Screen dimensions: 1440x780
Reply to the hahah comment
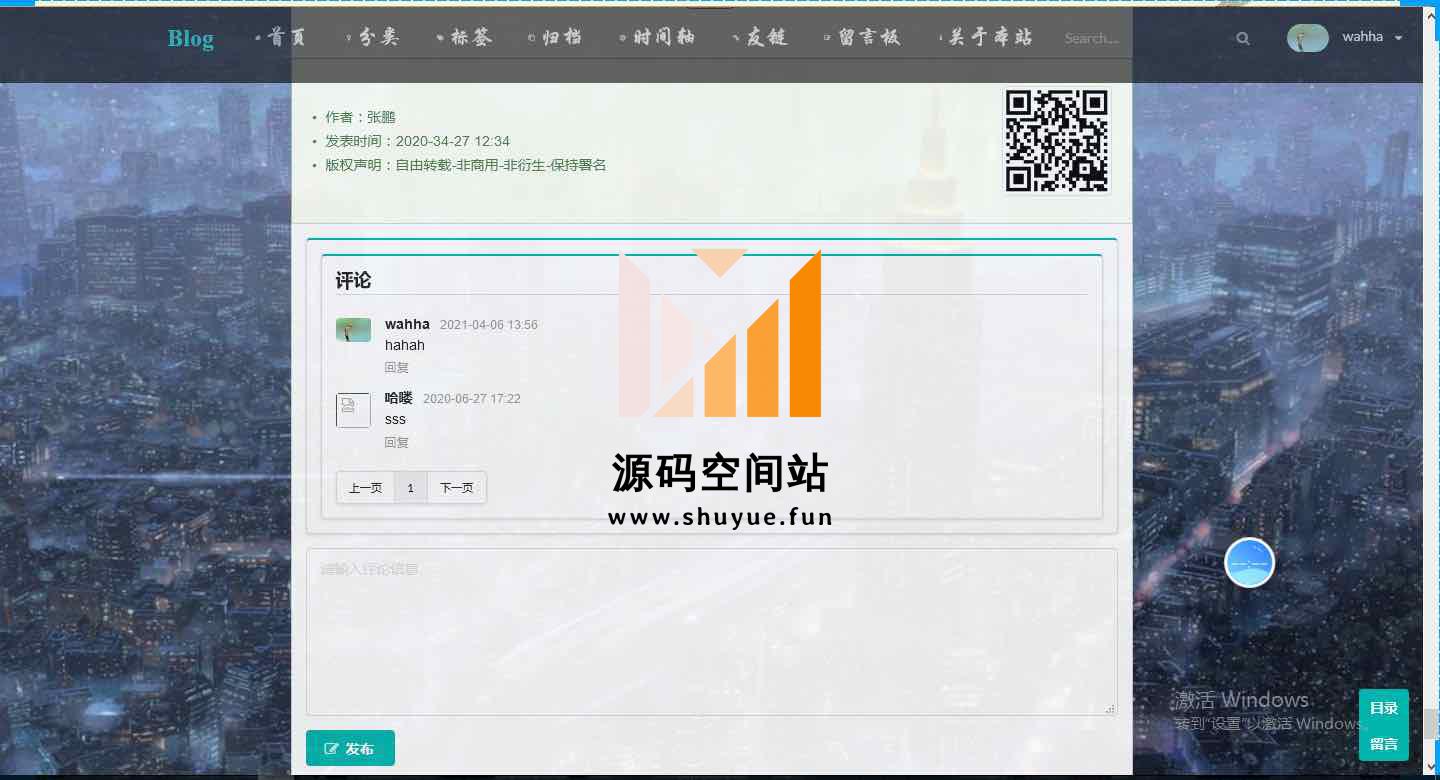(397, 367)
